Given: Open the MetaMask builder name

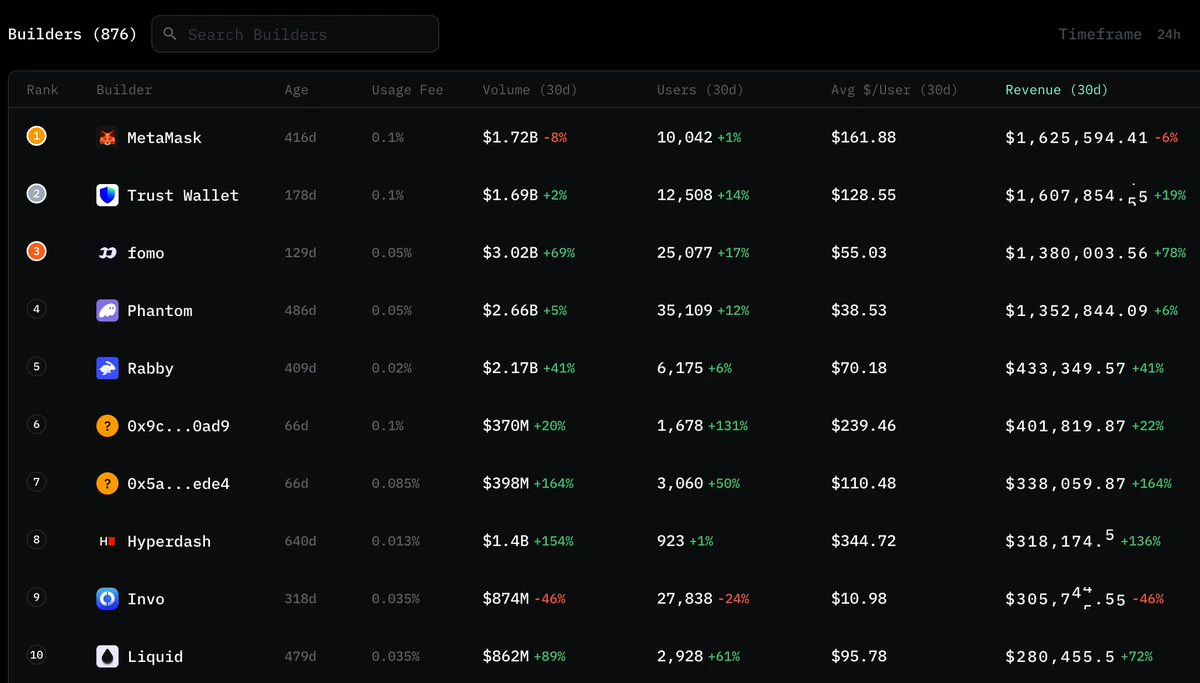Looking at the screenshot, I should coord(164,138).
